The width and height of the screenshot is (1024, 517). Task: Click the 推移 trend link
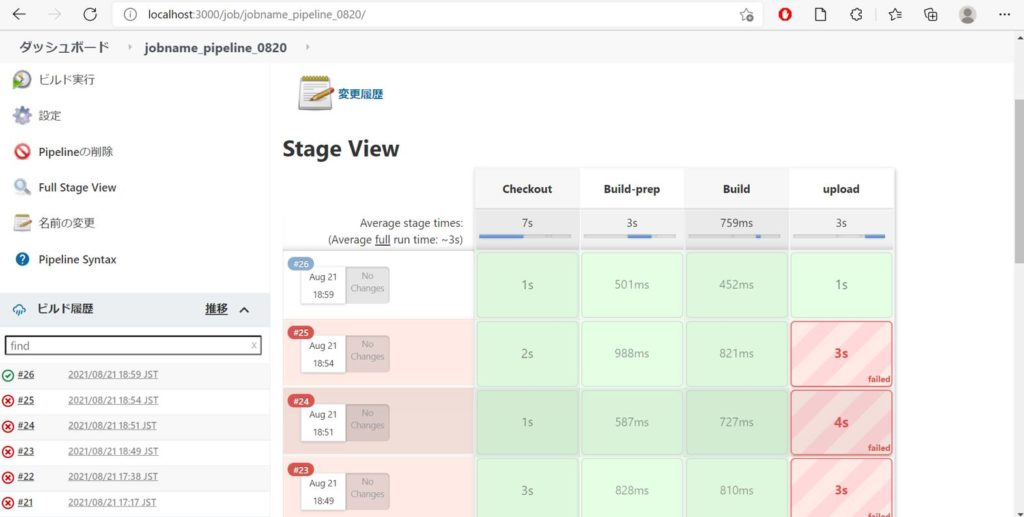[216, 310]
